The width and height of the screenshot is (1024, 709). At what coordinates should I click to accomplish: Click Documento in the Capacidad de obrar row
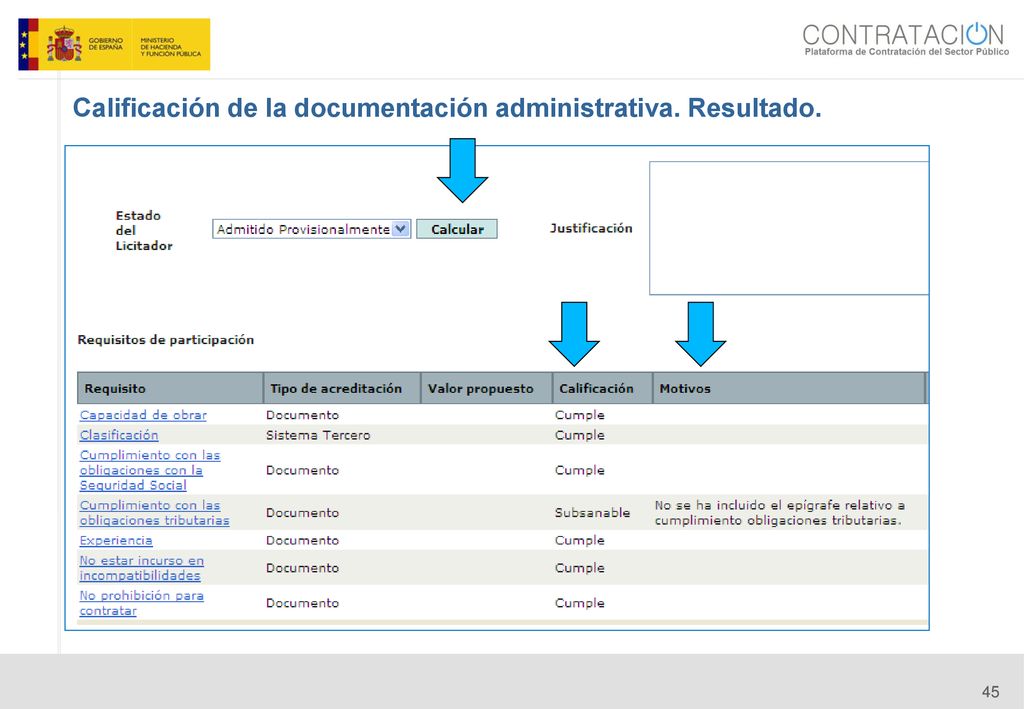click(x=302, y=415)
